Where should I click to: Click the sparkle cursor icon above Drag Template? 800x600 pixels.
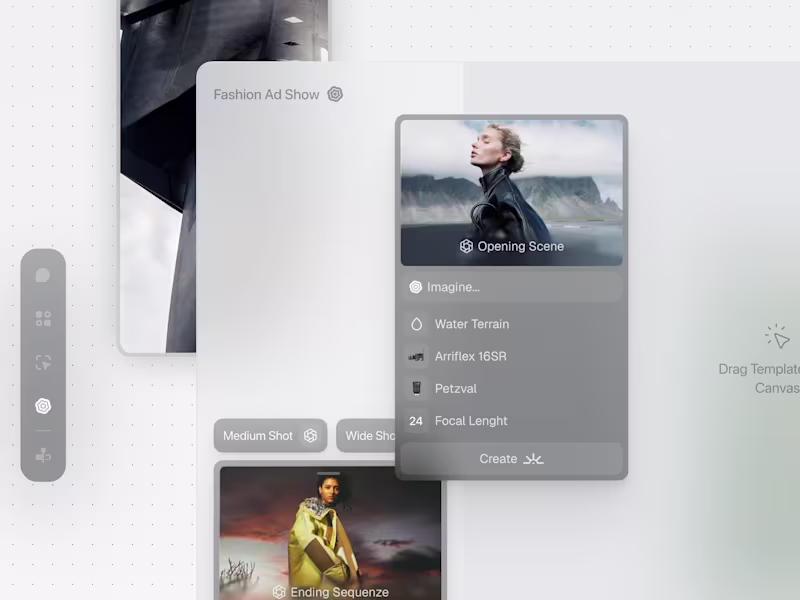[x=777, y=336]
